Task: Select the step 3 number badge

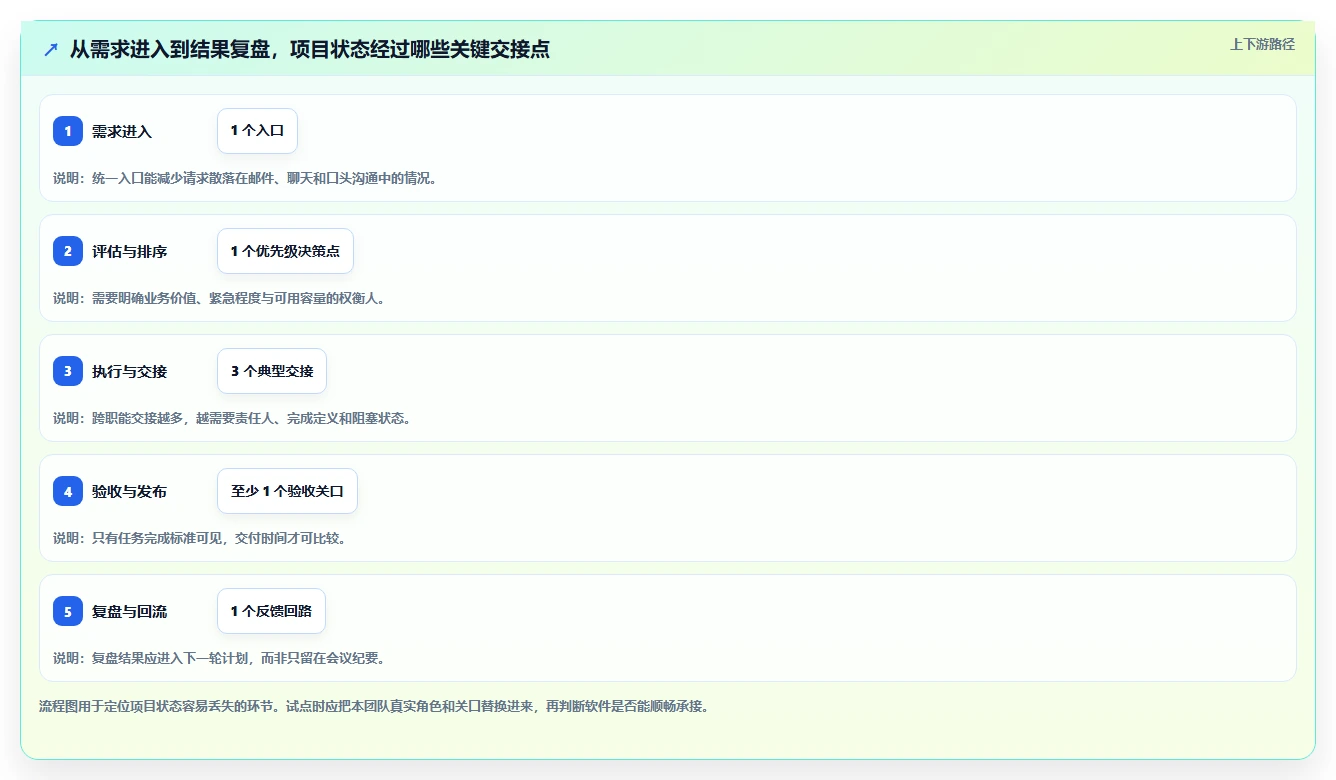Action: pyautogui.click(x=68, y=371)
